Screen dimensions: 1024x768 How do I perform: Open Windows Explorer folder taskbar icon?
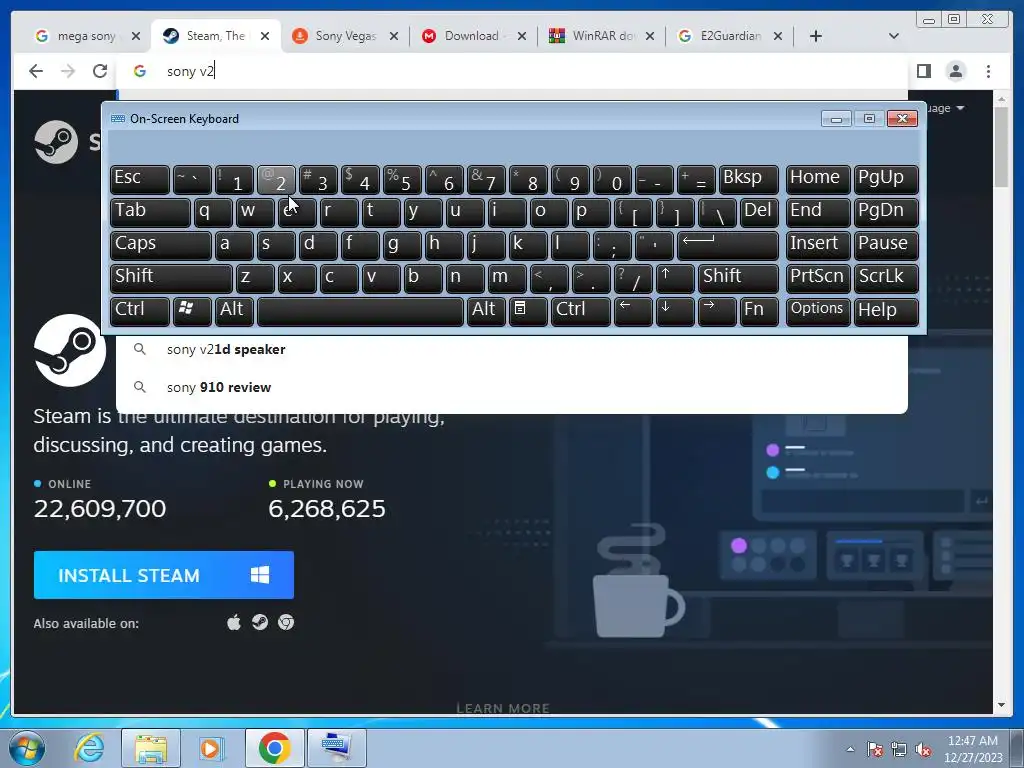[150, 748]
